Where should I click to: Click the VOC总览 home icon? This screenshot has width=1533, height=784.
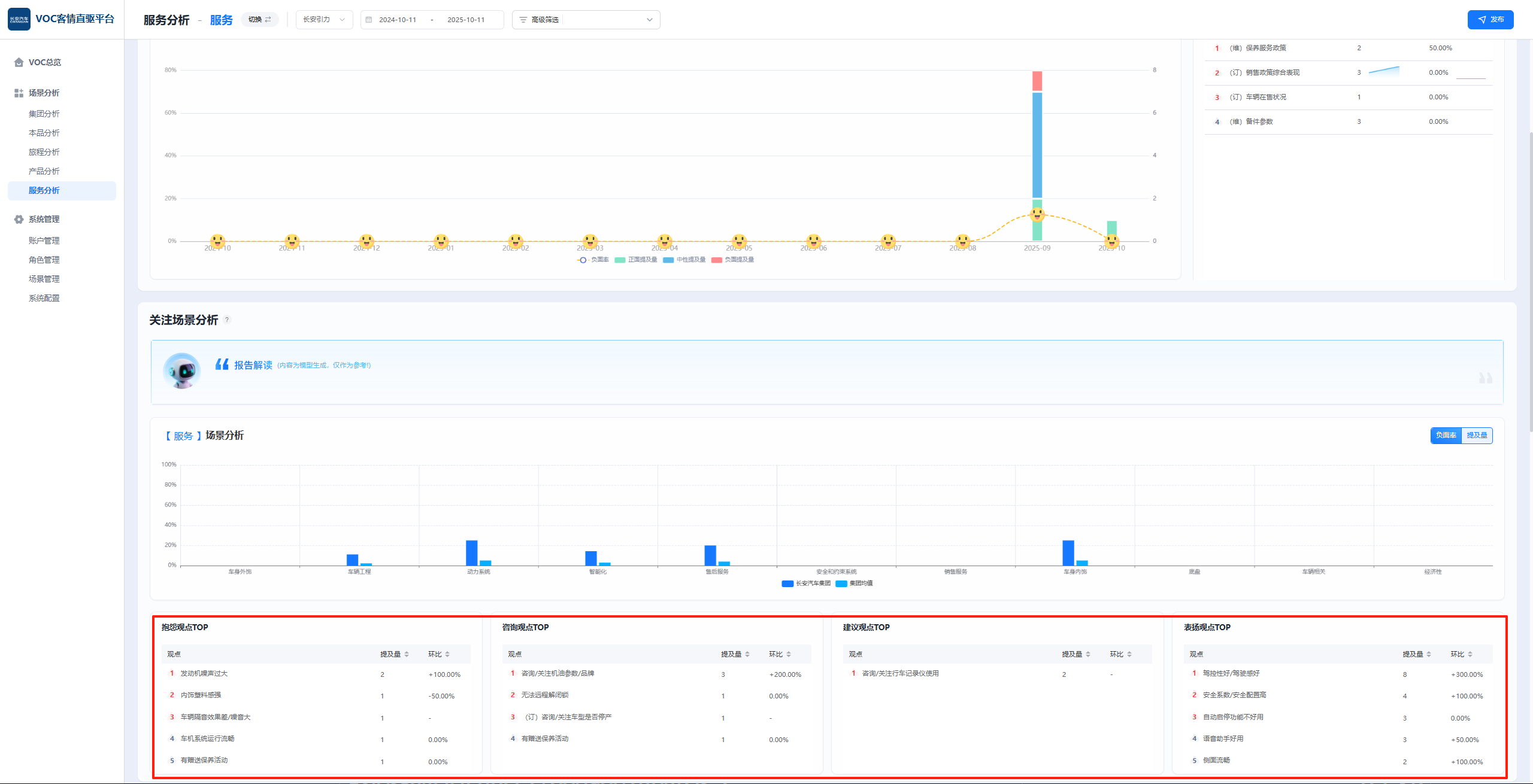click(19, 62)
